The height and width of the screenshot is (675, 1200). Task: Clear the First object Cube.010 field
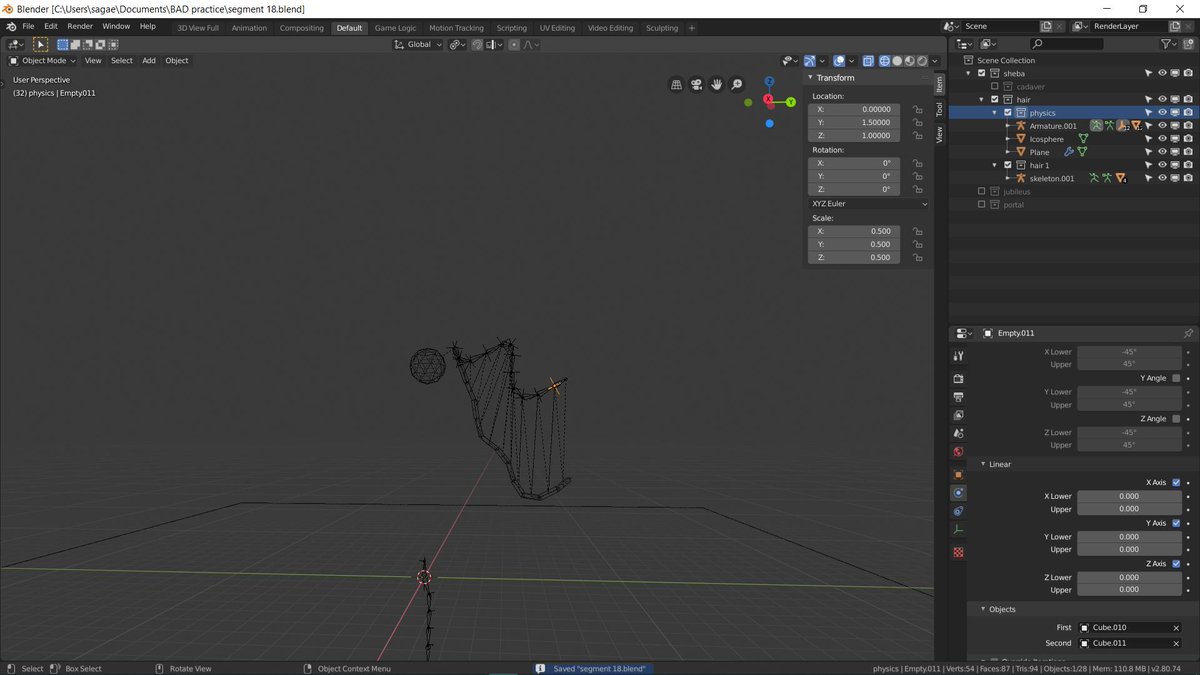pyautogui.click(x=1176, y=628)
